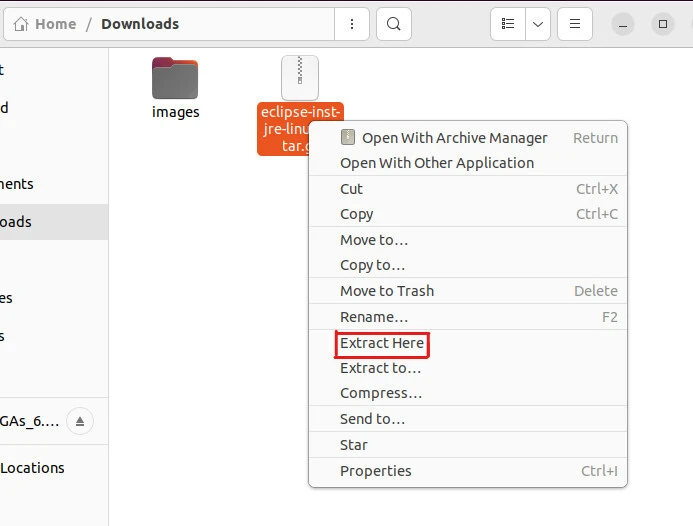
Task: Open Properties from context menu
Action: click(375, 471)
